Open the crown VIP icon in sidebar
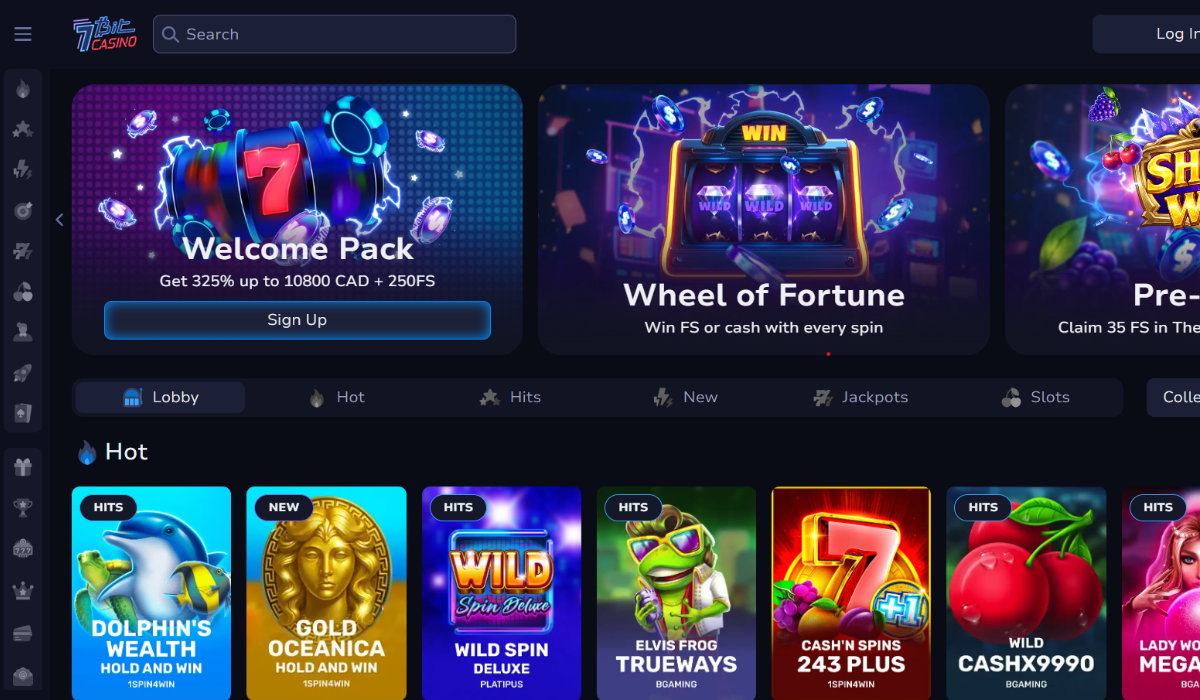Screen dimensions: 1200x700 23,591
